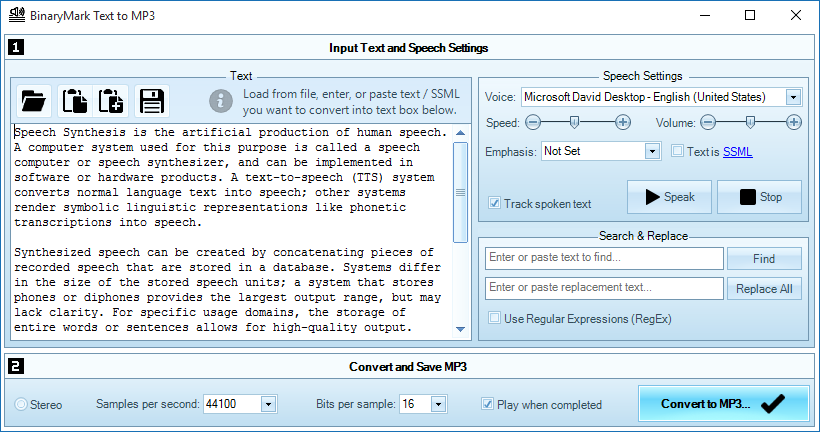Viewport: 820px width, 432px height.
Task: Click the volume slider handle
Action: (x=750, y=122)
